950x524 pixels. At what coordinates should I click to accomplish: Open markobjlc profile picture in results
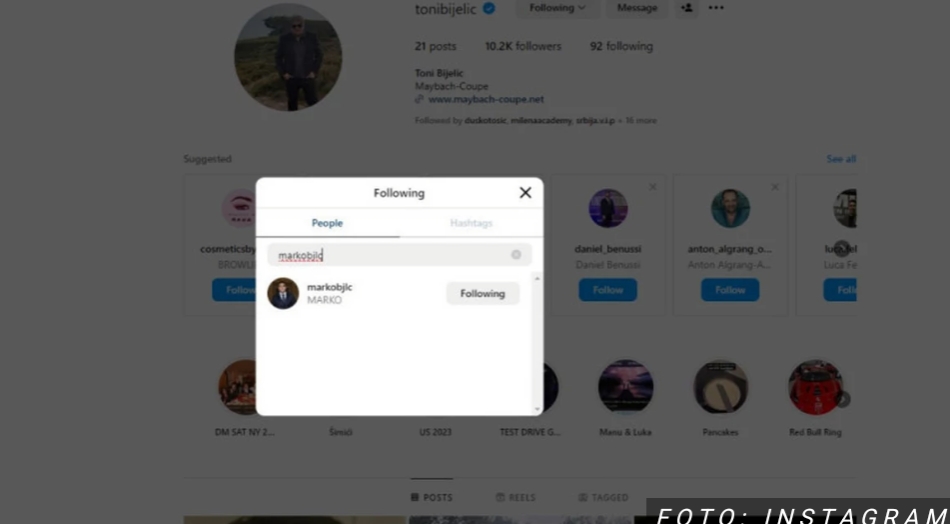tap(283, 293)
